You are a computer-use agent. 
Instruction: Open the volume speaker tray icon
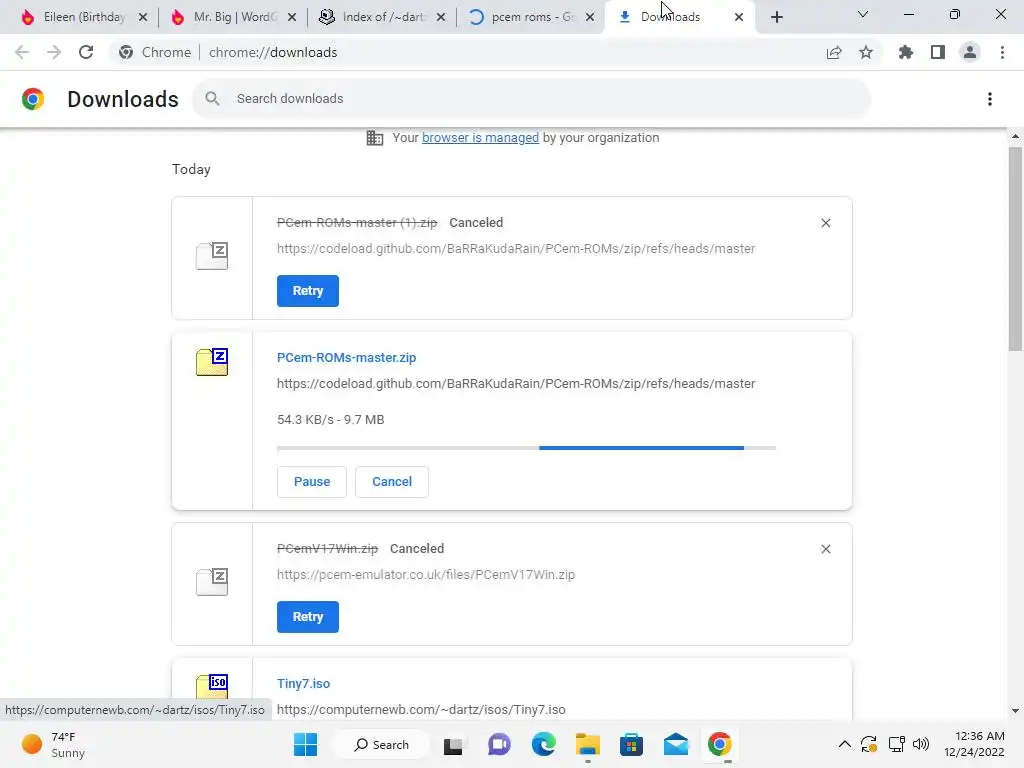click(x=921, y=744)
